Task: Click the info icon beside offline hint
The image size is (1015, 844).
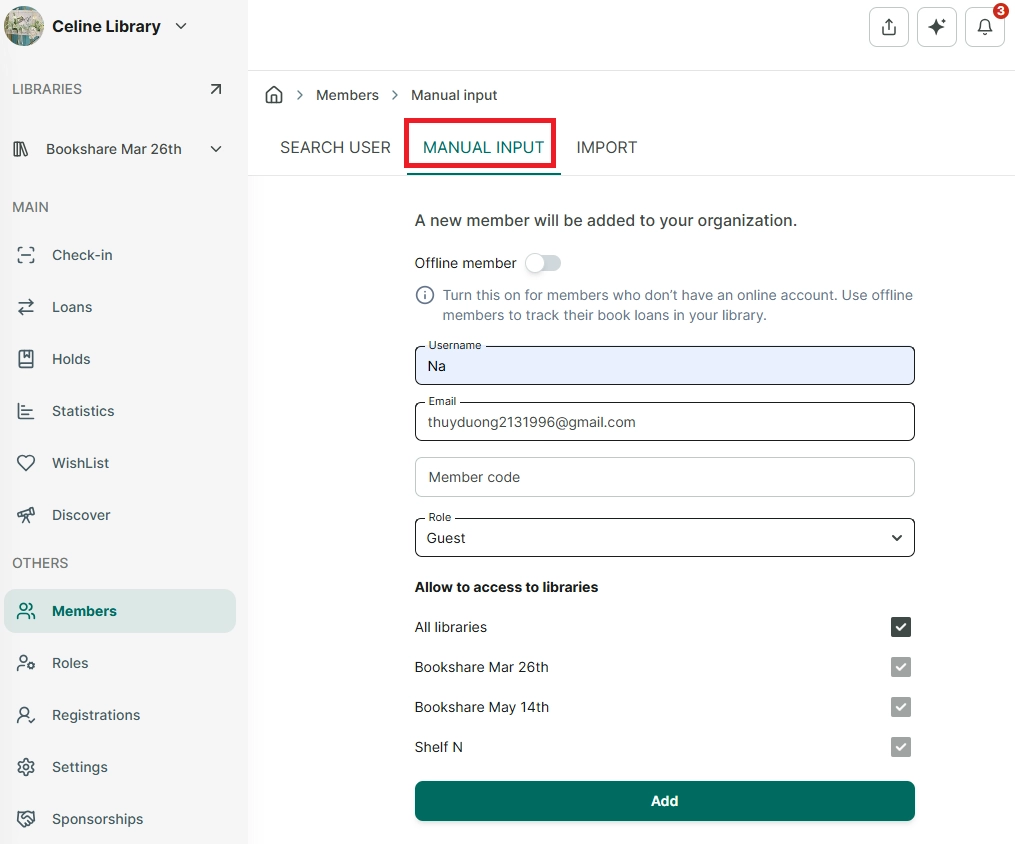Action: coord(425,295)
